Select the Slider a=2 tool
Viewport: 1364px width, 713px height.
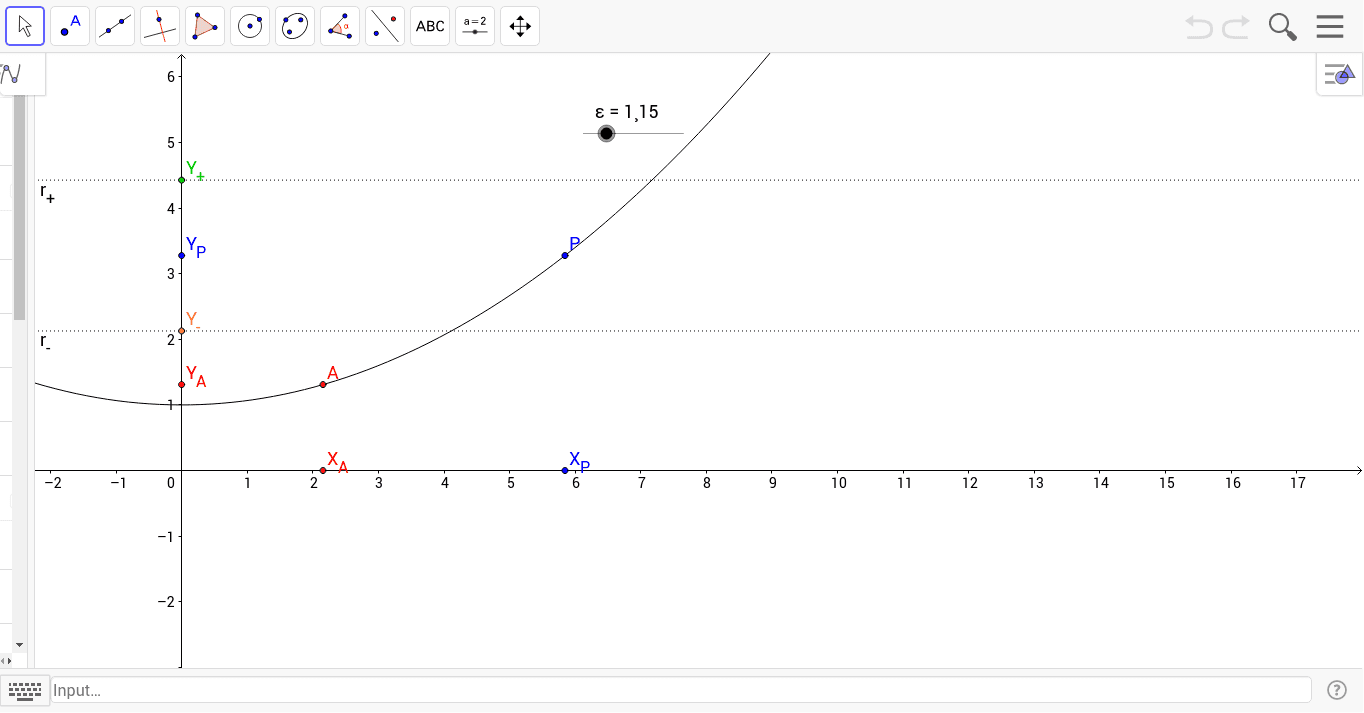(475, 26)
